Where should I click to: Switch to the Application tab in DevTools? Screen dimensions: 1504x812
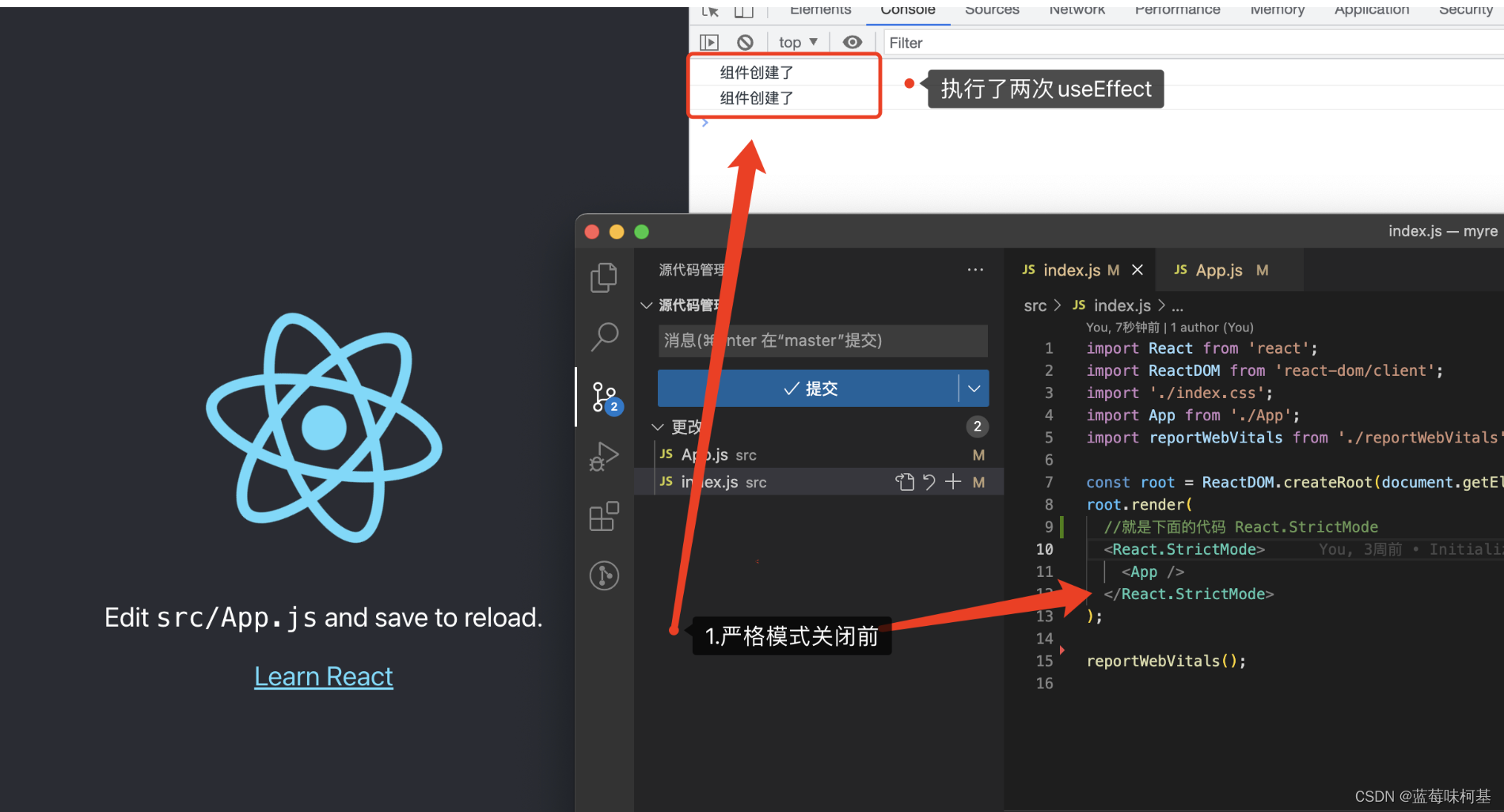click(x=1372, y=11)
